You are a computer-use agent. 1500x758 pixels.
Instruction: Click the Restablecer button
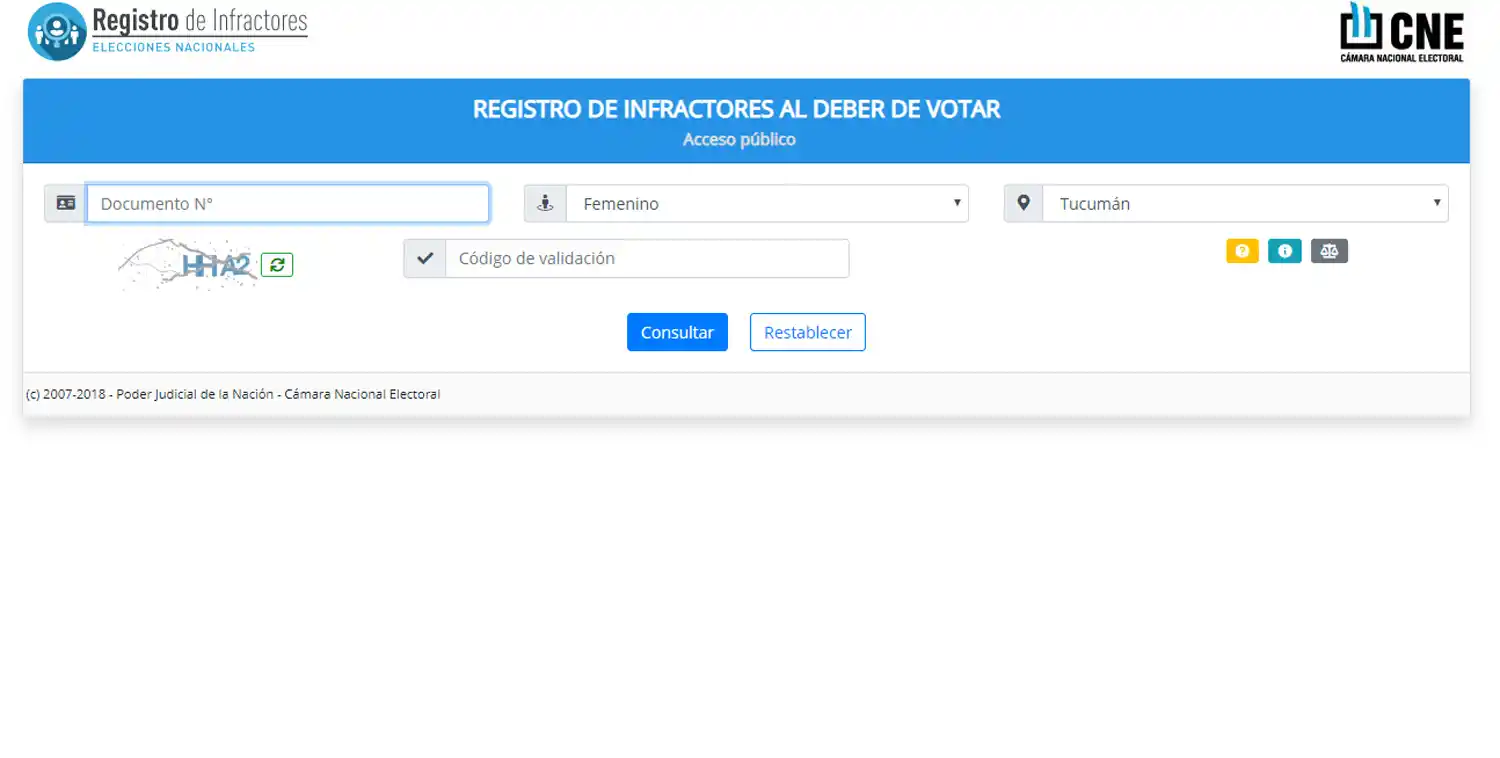(807, 331)
